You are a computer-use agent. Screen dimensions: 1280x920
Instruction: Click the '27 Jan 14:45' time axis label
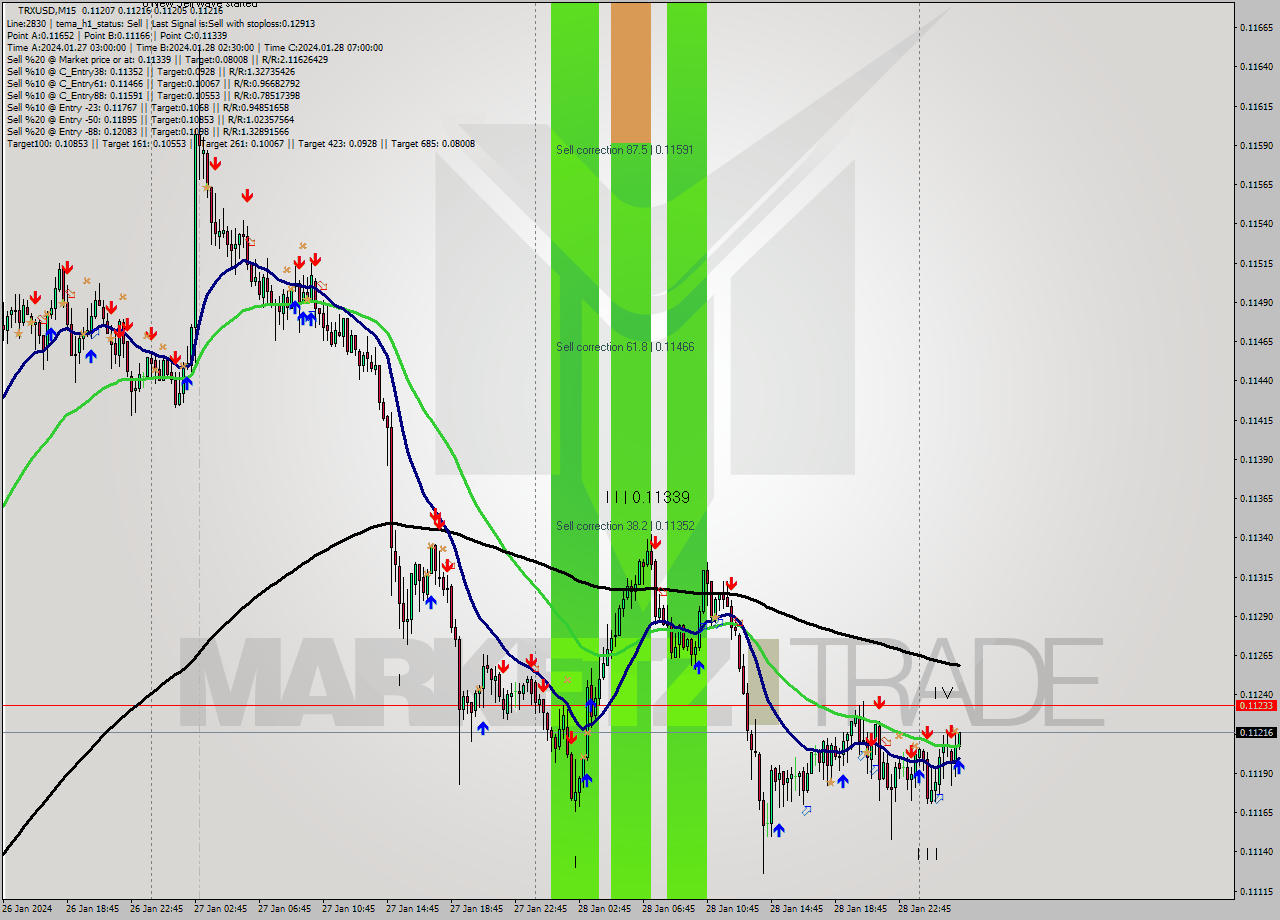click(x=412, y=909)
